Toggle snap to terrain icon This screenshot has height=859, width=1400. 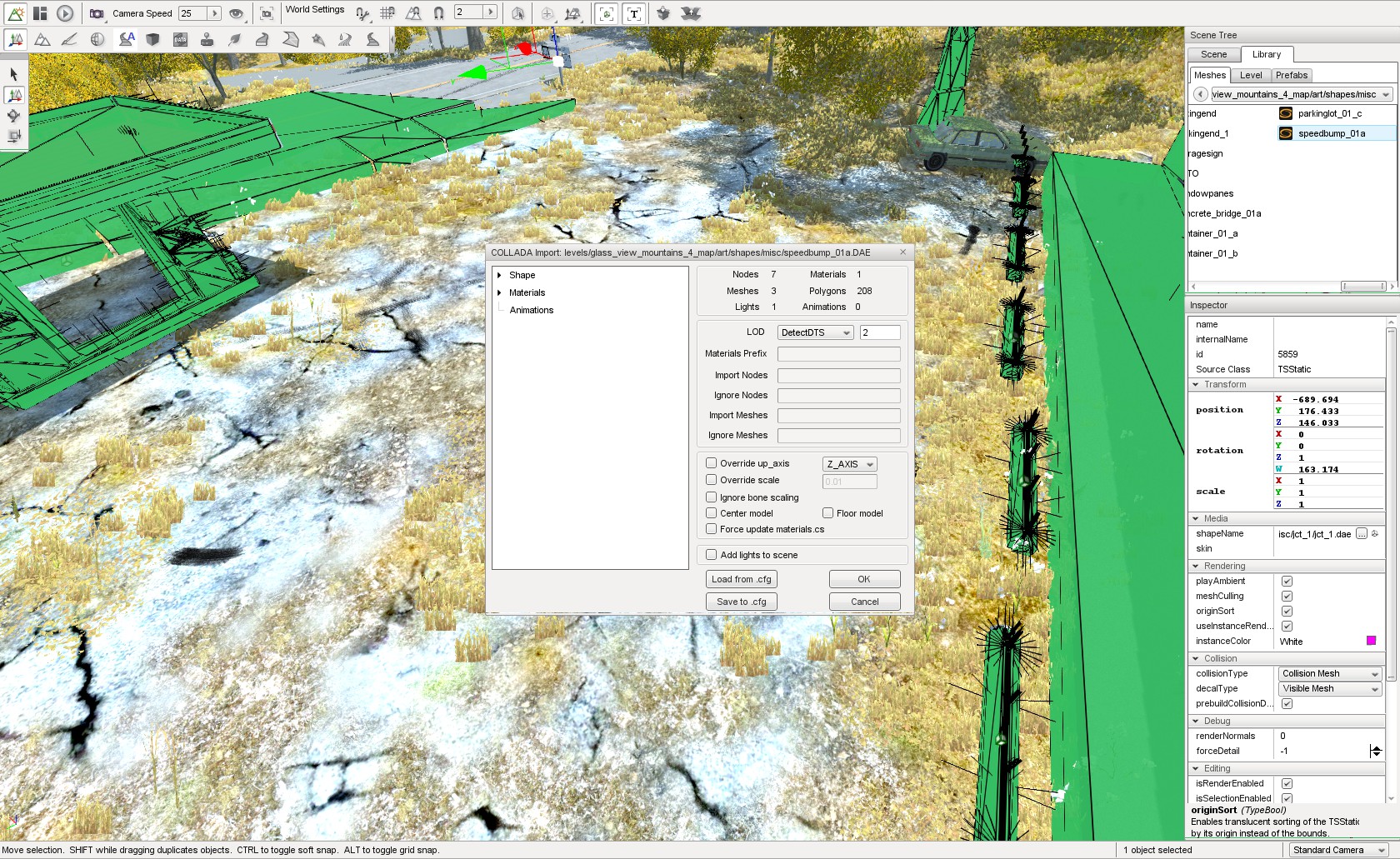click(413, 13)
